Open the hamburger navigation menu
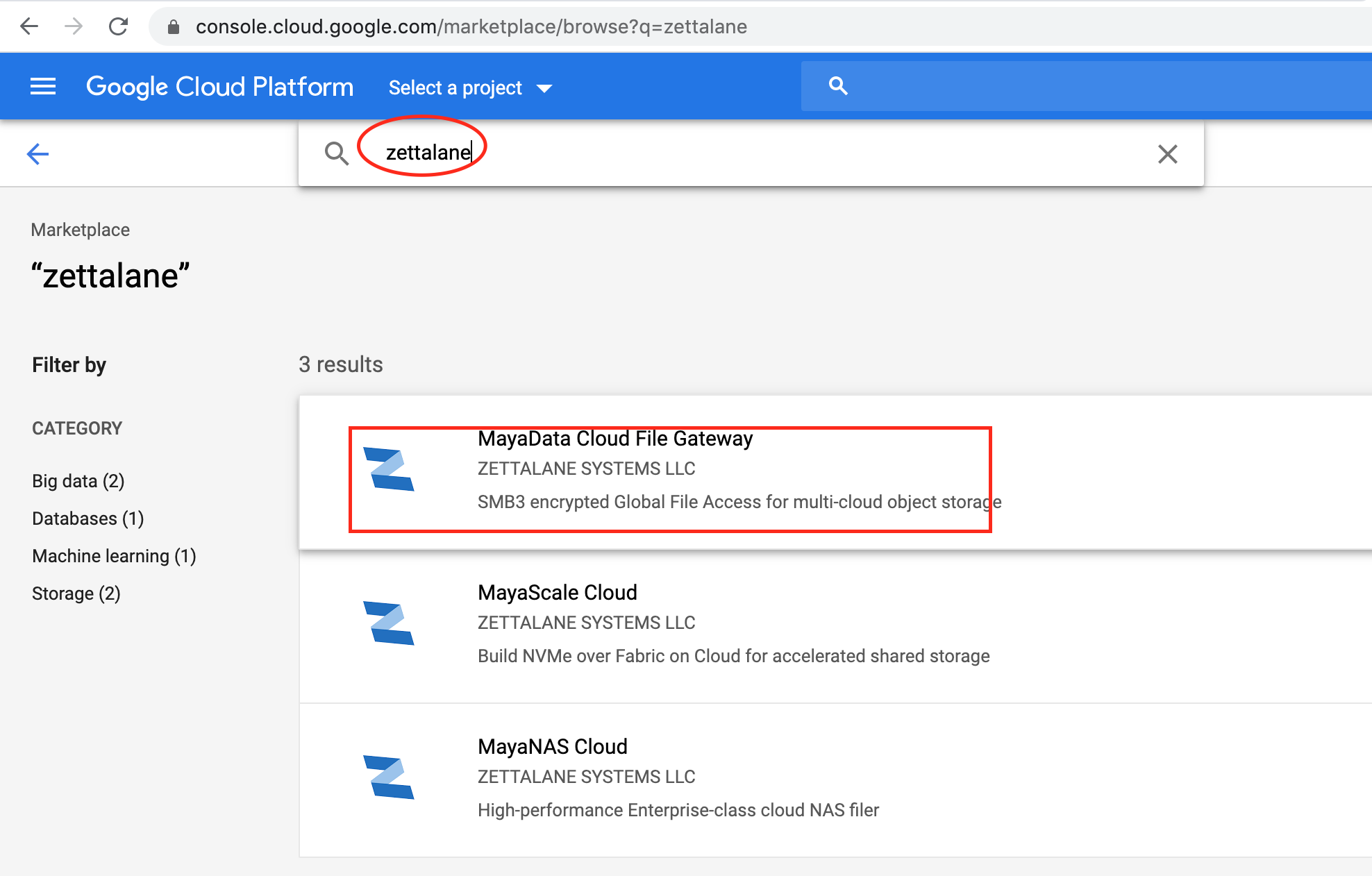Viewport: 1372px width, 876px height. coord(43,87)
